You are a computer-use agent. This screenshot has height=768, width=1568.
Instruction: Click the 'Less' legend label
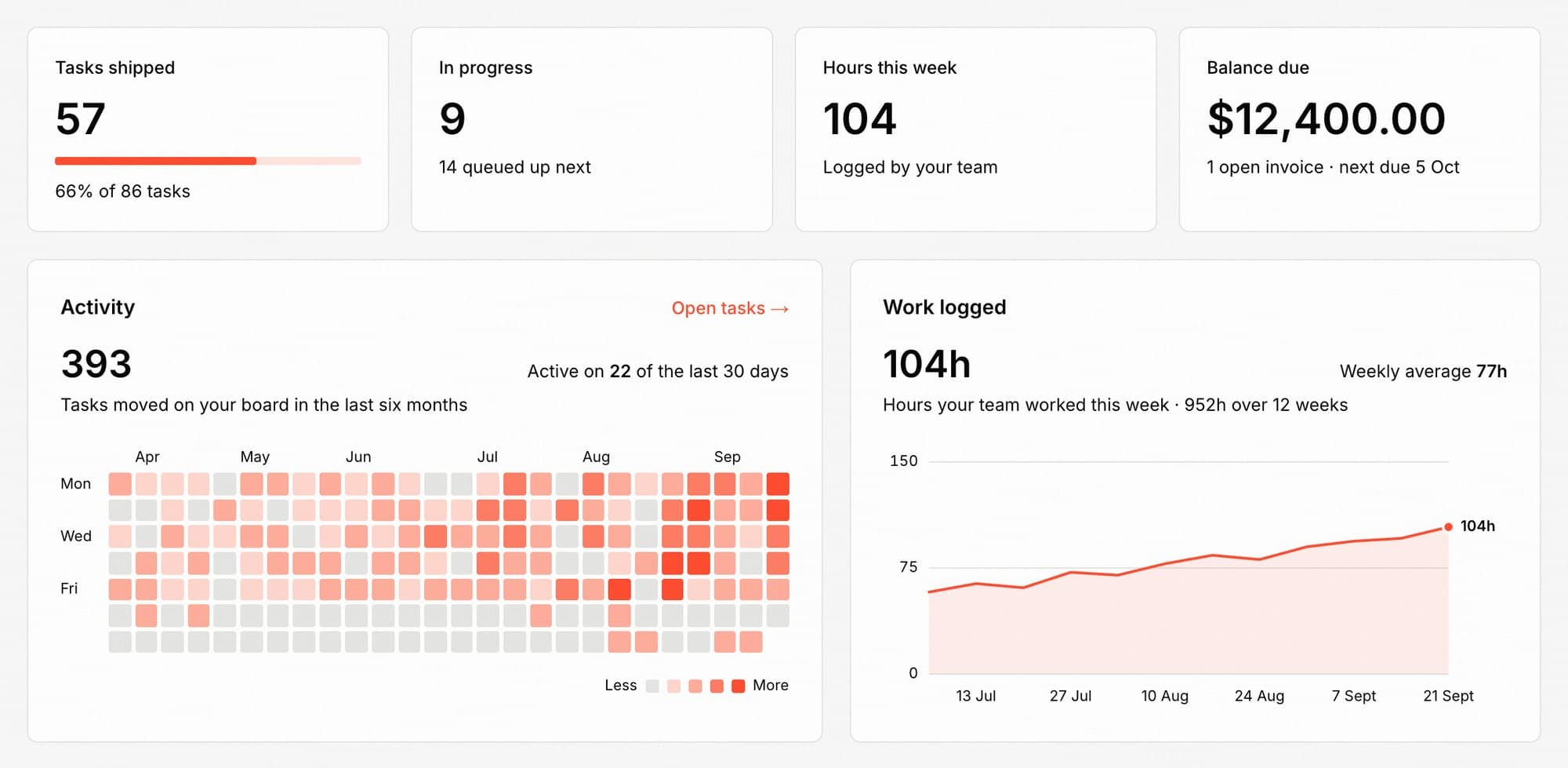tap(621, 686)
